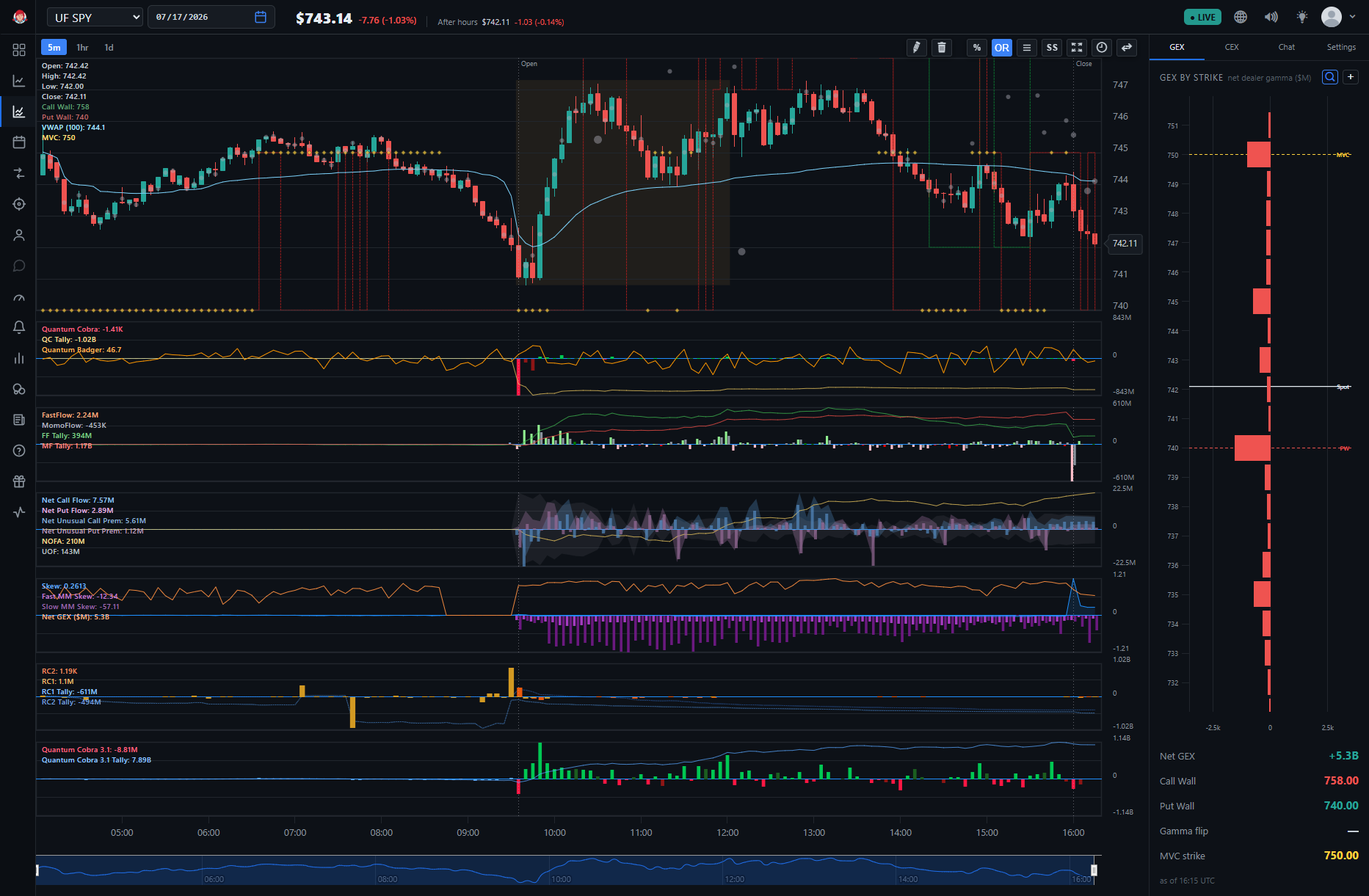
Task: Open the bar chart sidebar icon
Action: (x=19, y=358)
